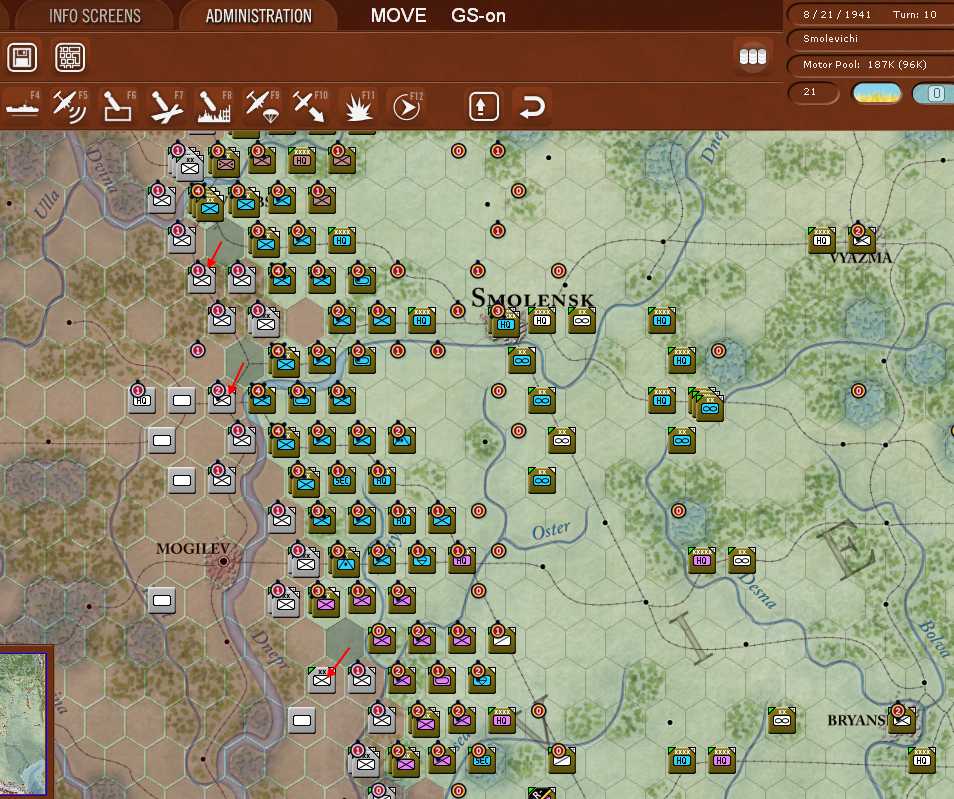Open the grid-pattern preferences icon beside save

pyautogui.click(x=70, y=58)
